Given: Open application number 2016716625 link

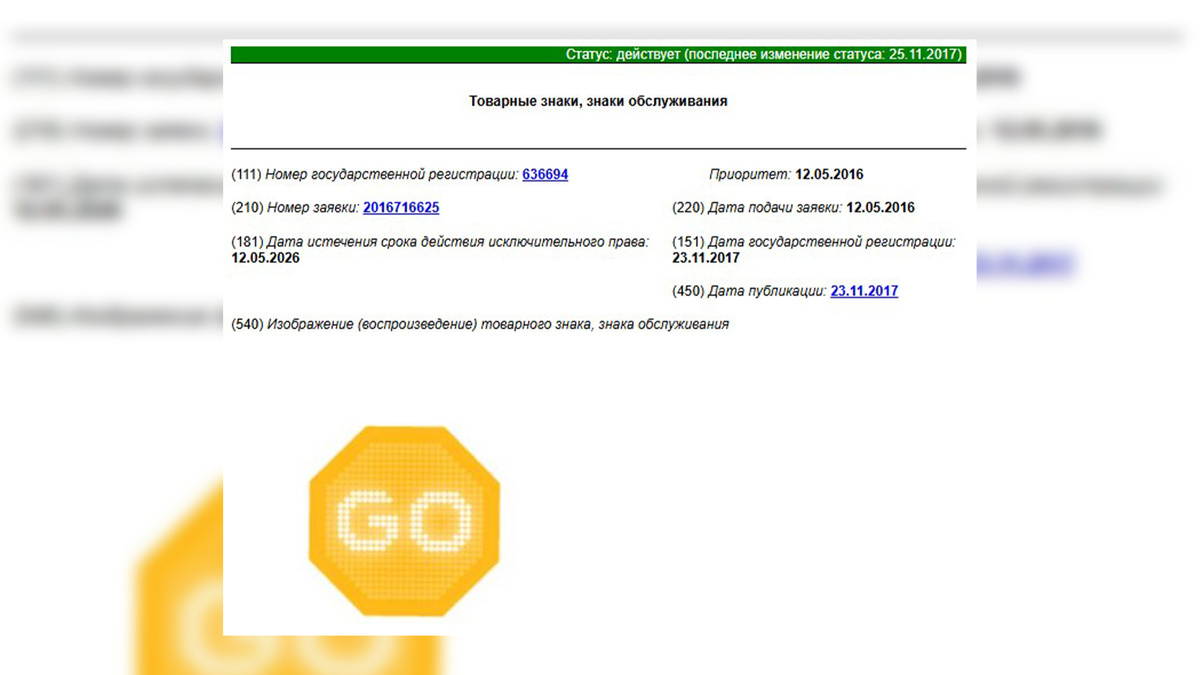Looking at the screenshot, I should pyautogui.click(x=401, y=208).
